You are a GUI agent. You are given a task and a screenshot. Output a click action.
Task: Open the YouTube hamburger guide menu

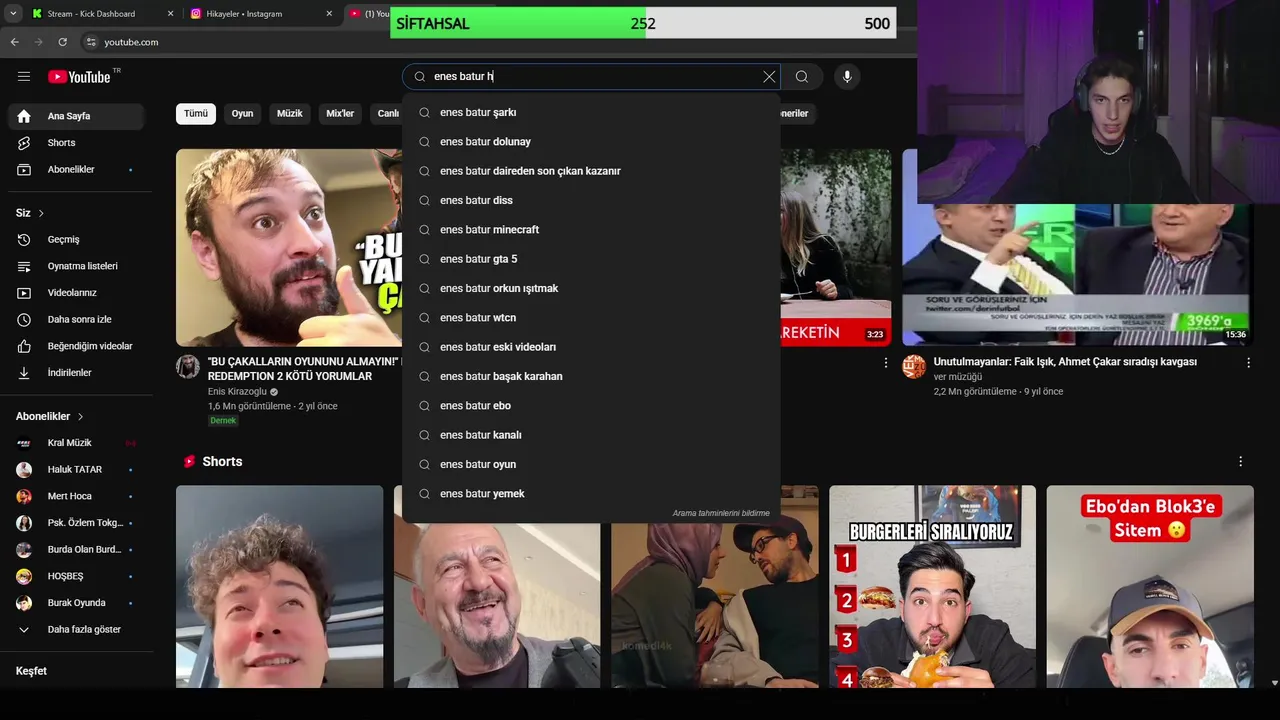[x=24, y=77]
